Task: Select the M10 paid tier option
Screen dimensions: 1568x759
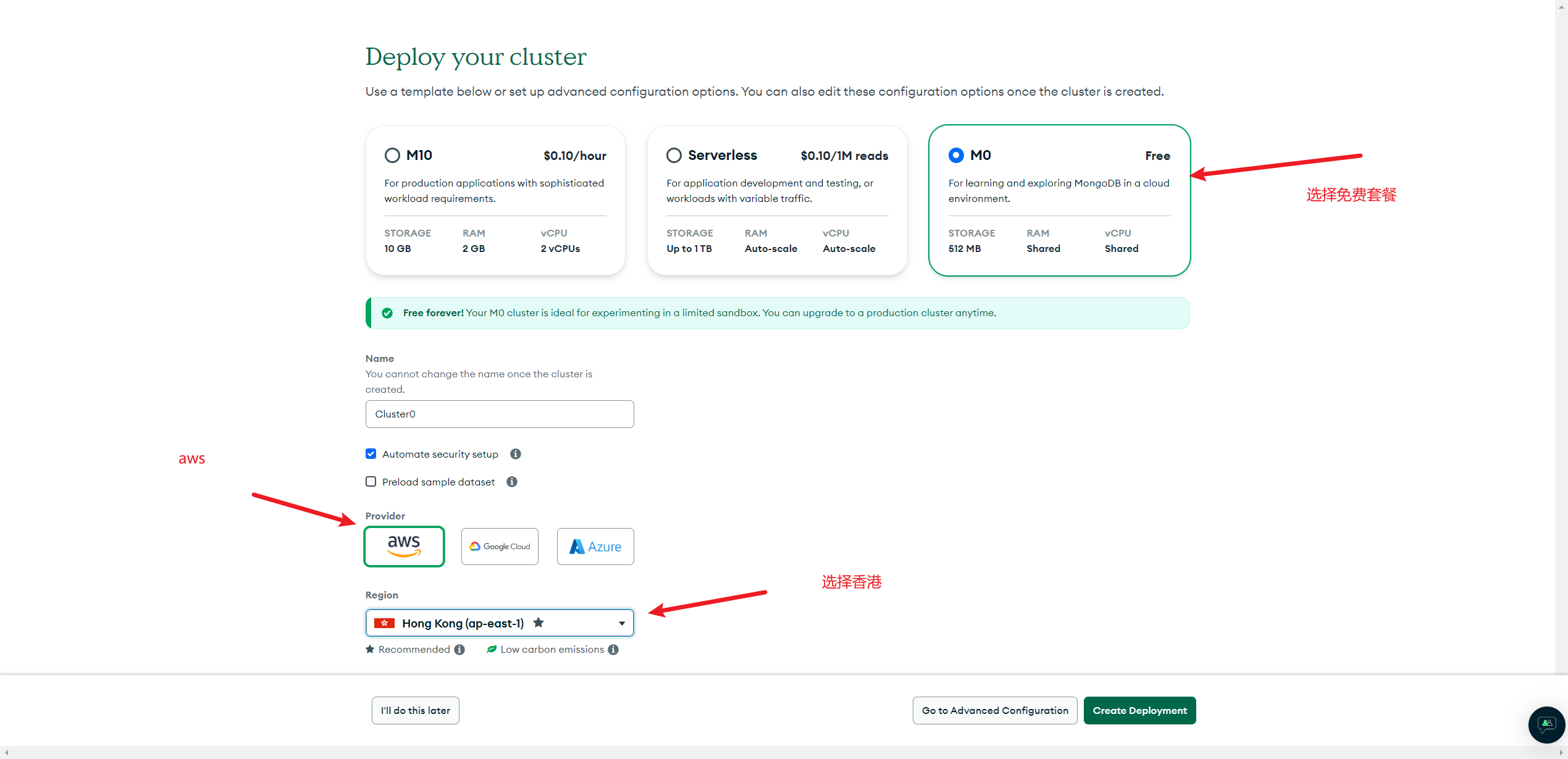Action: (392, 155)
